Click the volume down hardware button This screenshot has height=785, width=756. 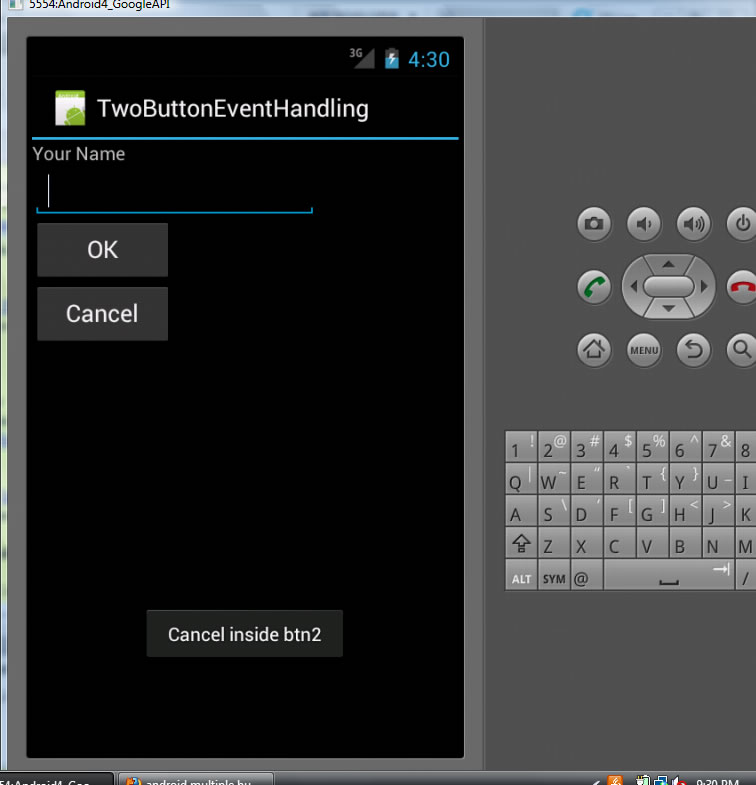644,224
